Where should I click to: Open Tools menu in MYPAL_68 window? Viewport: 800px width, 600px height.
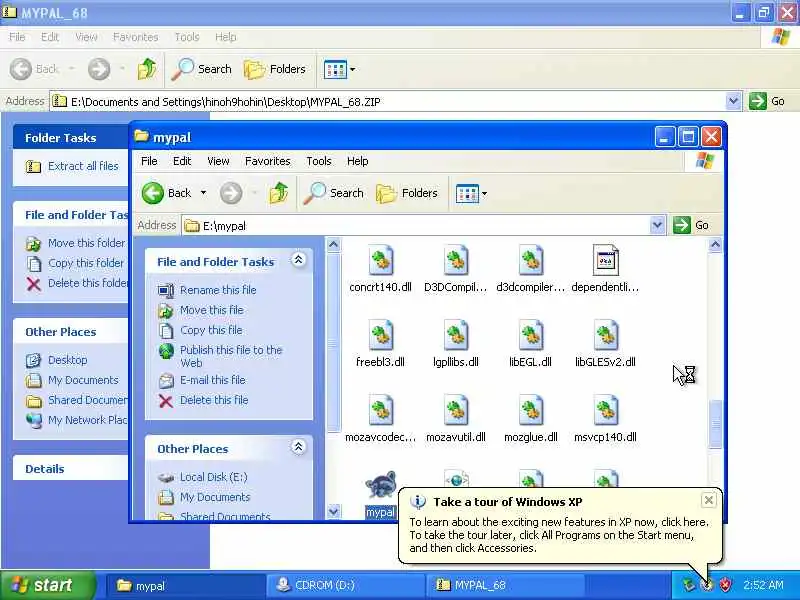tap(187, 37)
